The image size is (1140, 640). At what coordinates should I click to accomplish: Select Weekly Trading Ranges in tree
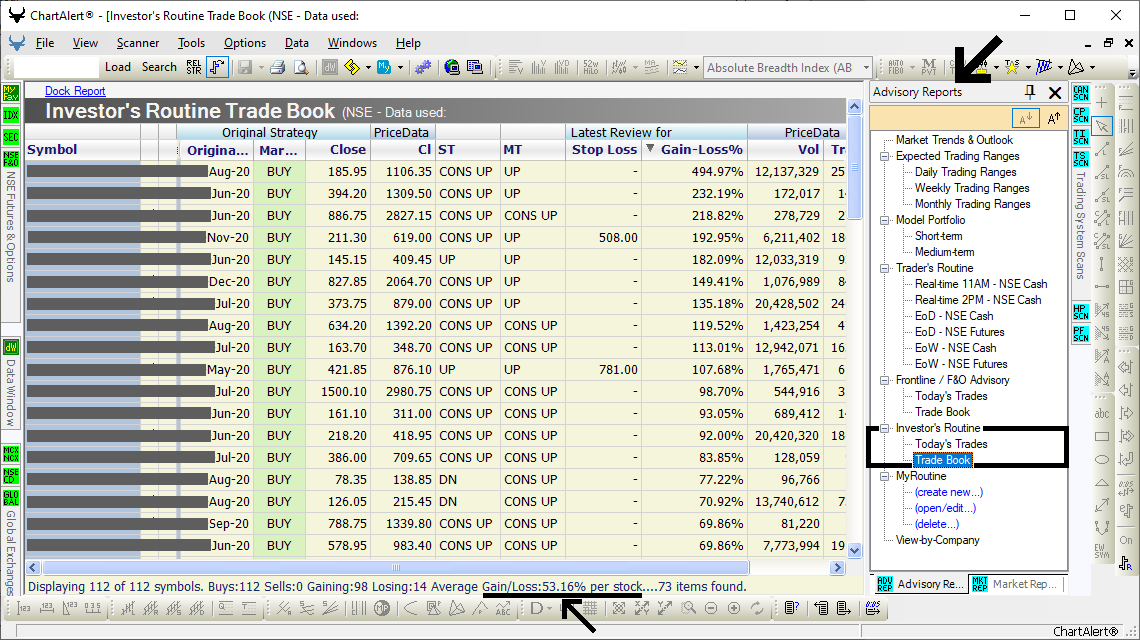[972, 188]
